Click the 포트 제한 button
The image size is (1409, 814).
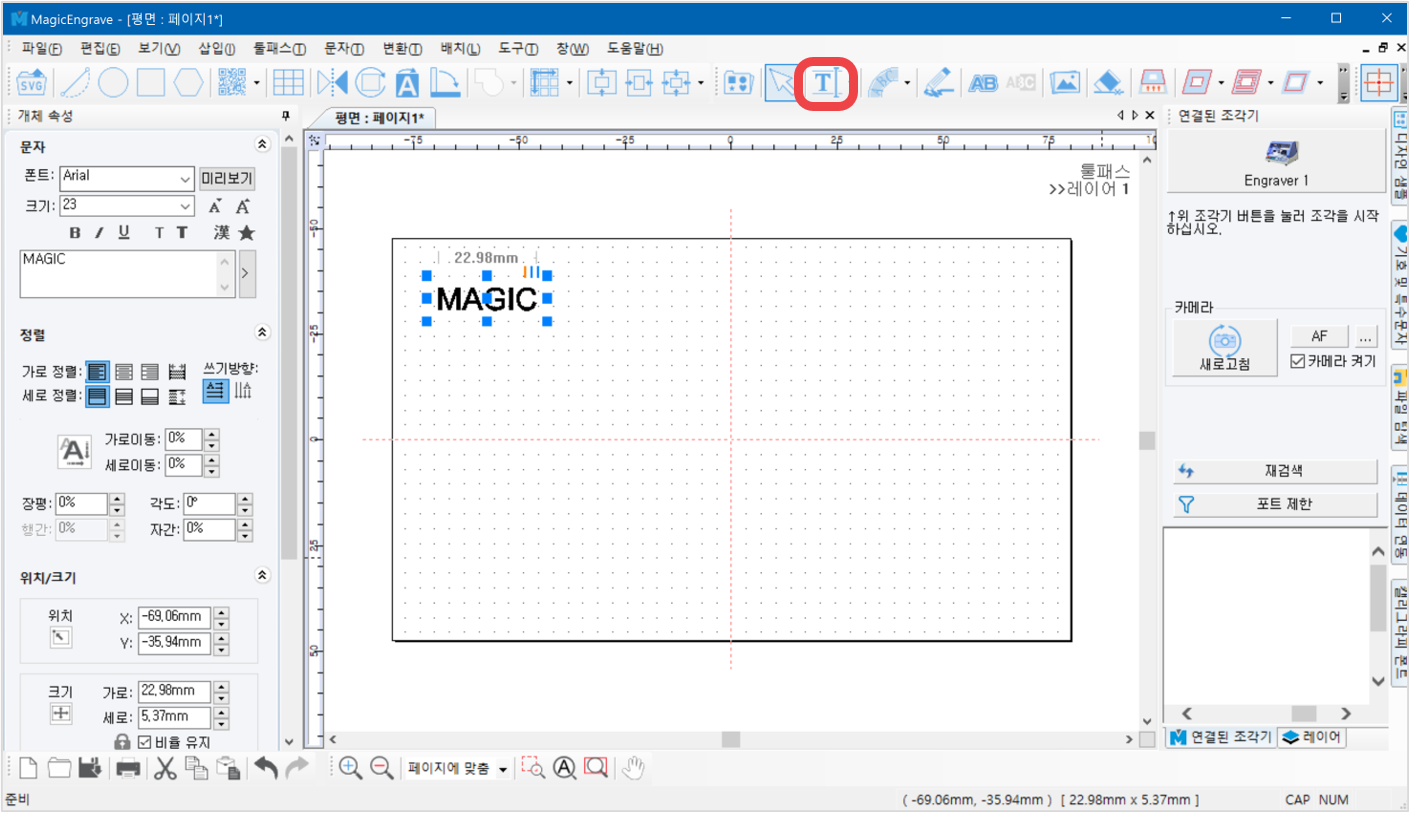click(1275, 504)
